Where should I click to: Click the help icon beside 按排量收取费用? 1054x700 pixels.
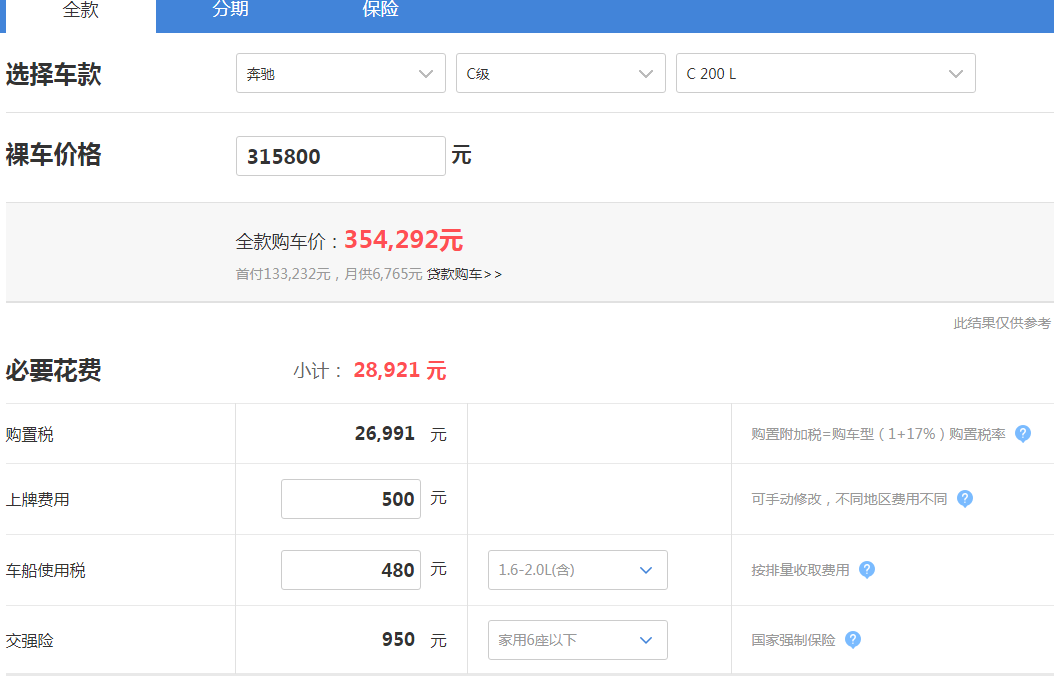click(867, 570)
